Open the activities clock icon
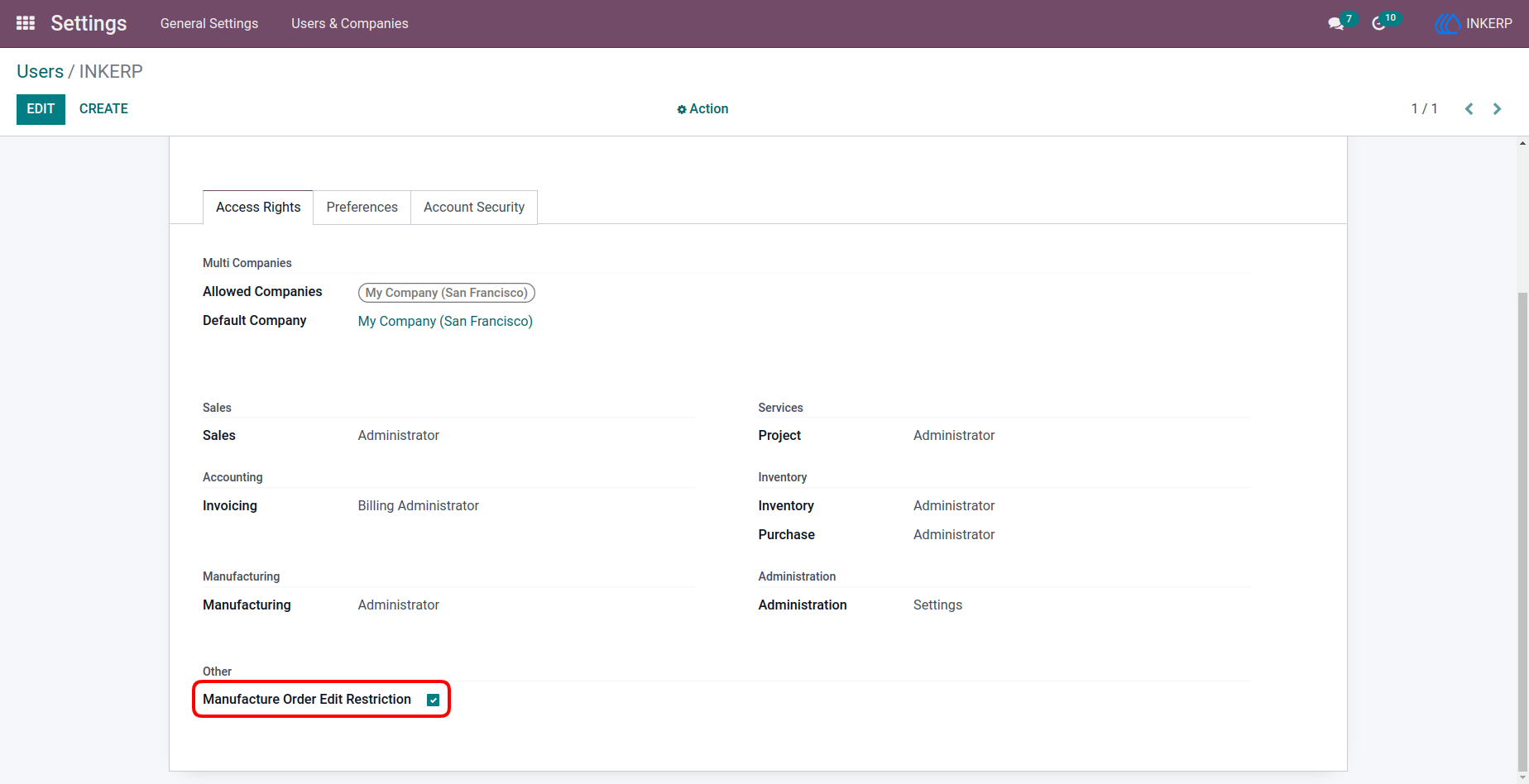The height and width of the screenshot is (784, 1529). [1378, 24]
